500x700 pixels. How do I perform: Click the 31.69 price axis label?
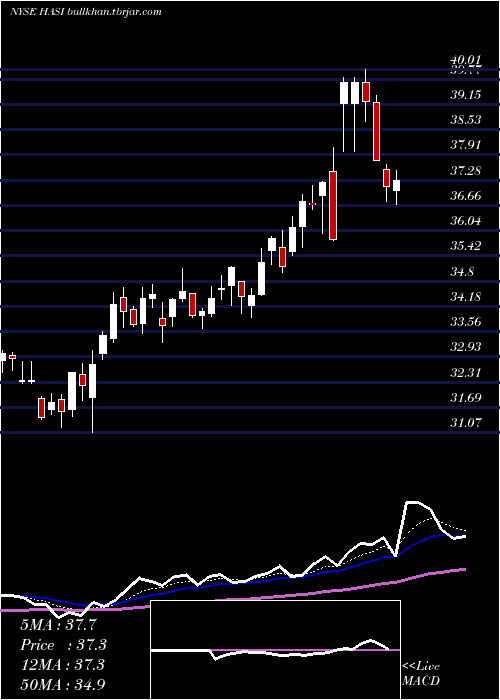point(465,397)
